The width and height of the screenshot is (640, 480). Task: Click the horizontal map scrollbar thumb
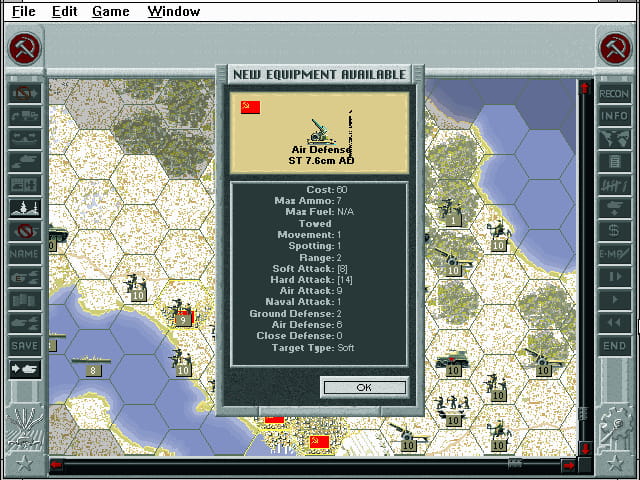coord(515,463)
